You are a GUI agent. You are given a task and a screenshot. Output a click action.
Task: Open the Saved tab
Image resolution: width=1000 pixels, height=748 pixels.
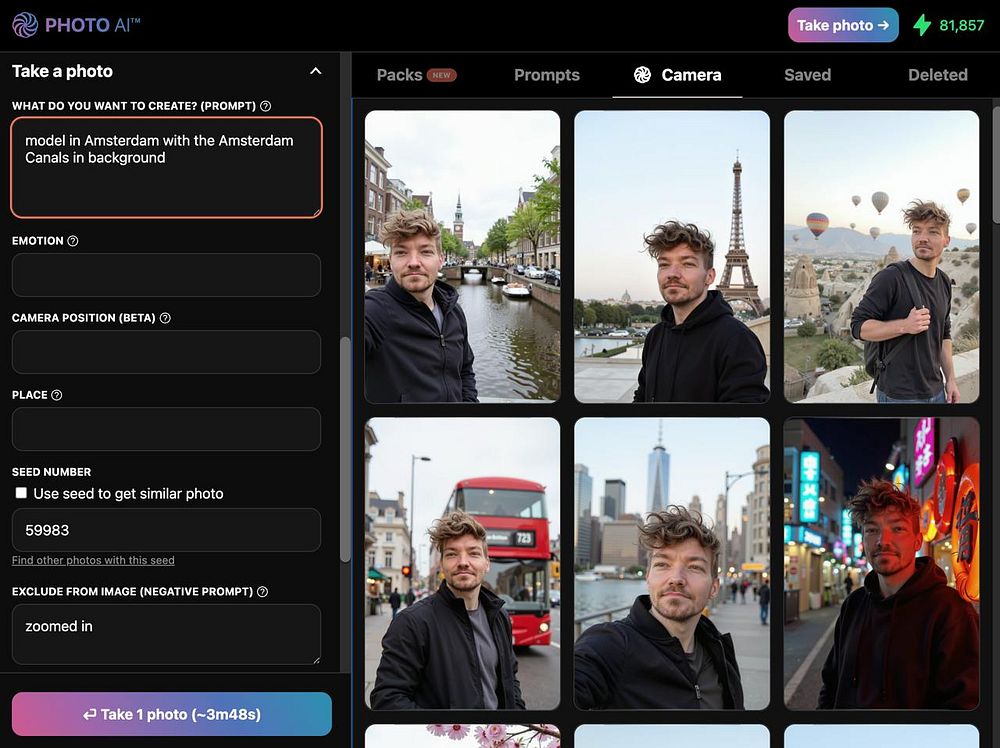point(807,75)
